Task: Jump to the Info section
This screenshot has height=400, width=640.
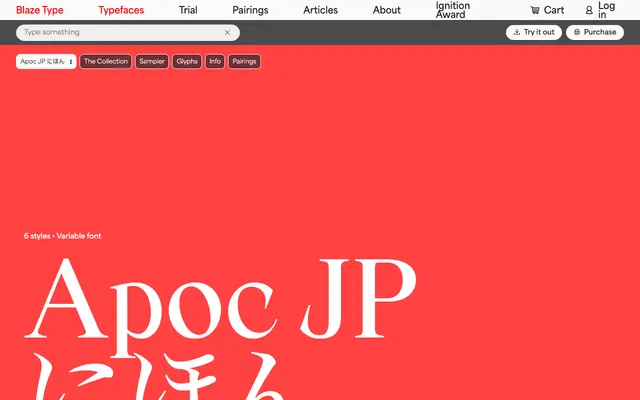Action: (215, 62)
